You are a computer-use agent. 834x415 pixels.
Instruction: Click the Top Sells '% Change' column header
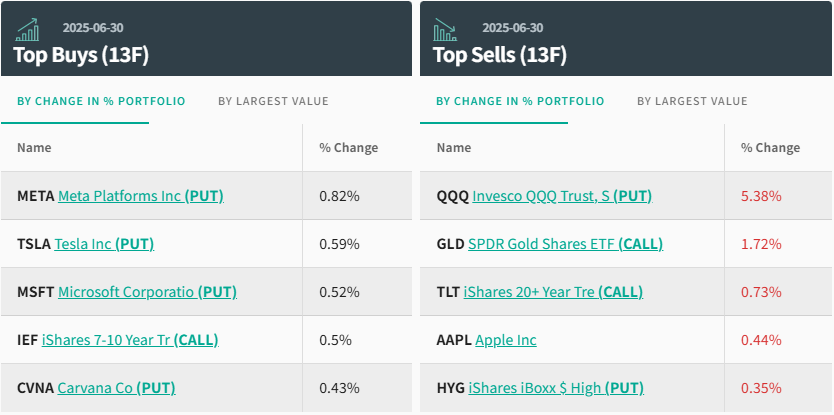pos(770,148)
